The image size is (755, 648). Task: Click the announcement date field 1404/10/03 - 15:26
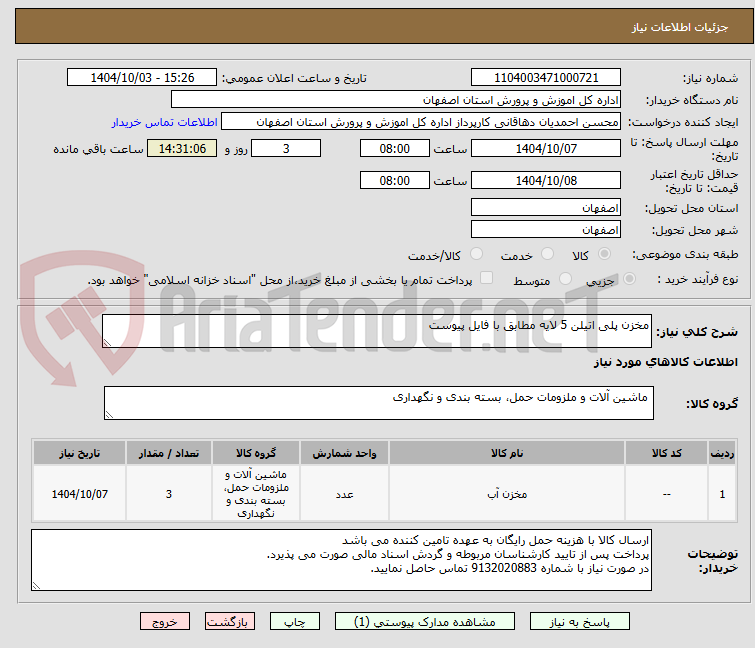click(142, 78)
